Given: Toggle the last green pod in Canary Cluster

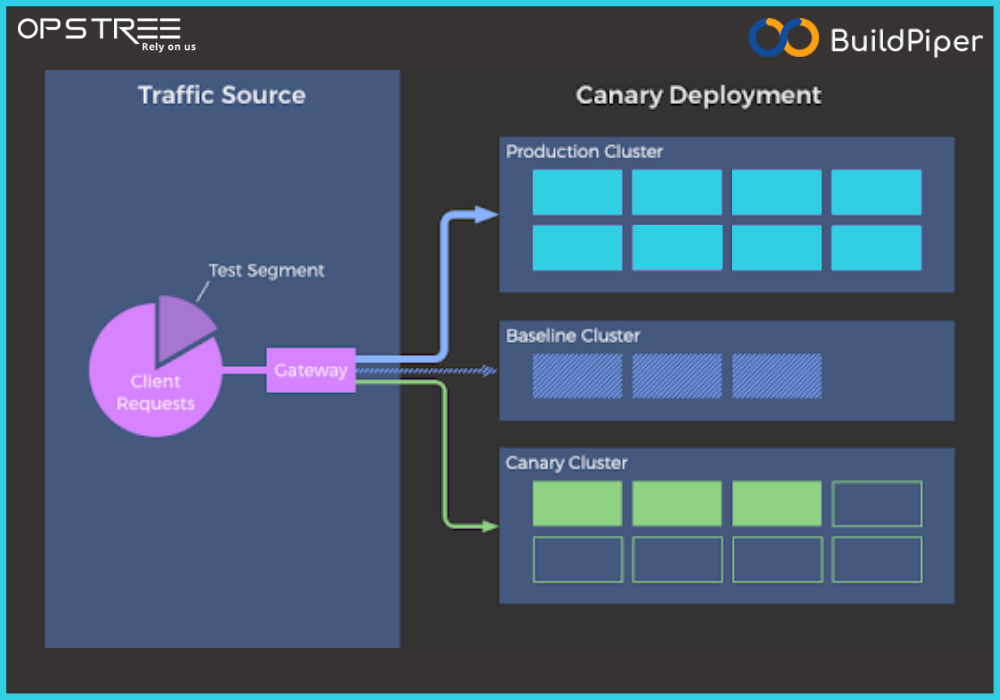Looking at the screenshot, I should pos(777,503).
